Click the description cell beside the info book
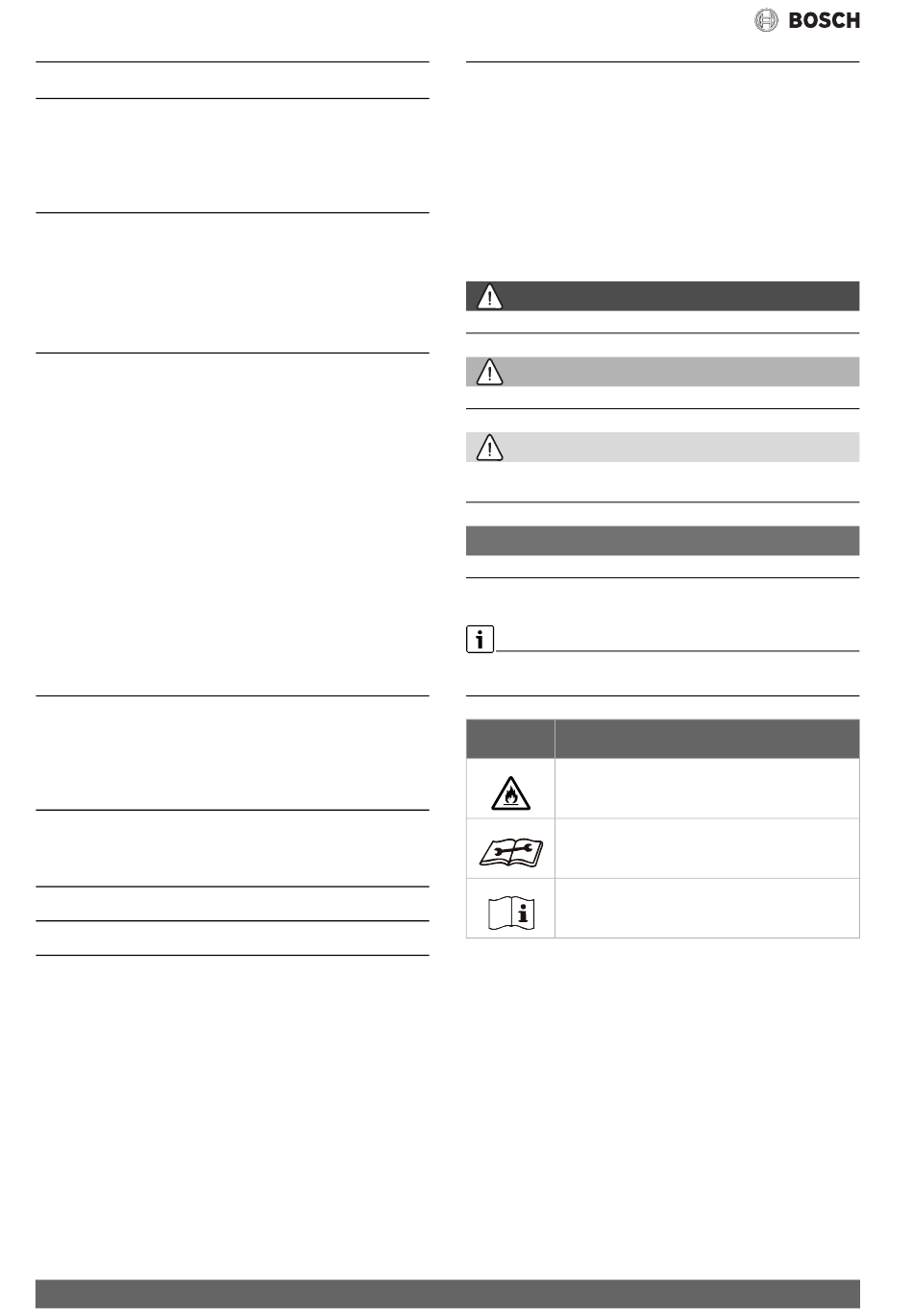This screenshot has width=913, height=1316. click(x=707, y=909)
